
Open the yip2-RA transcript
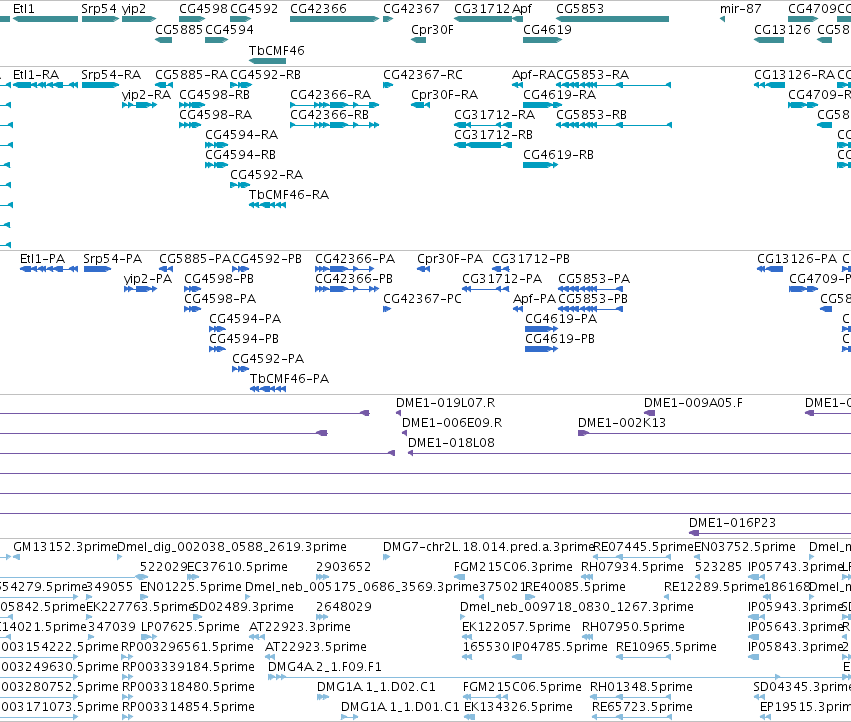coord(139,105)
